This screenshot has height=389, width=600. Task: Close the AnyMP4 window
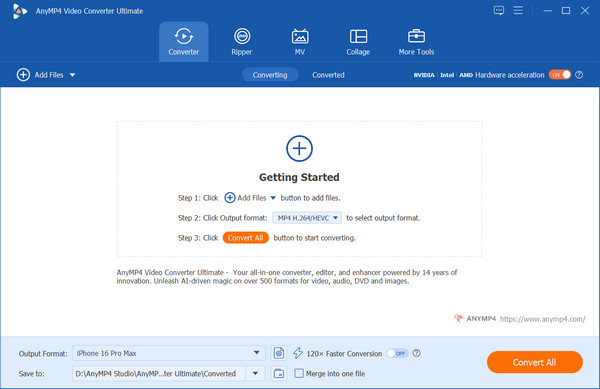pyautogui.click(x=585, y=11)
